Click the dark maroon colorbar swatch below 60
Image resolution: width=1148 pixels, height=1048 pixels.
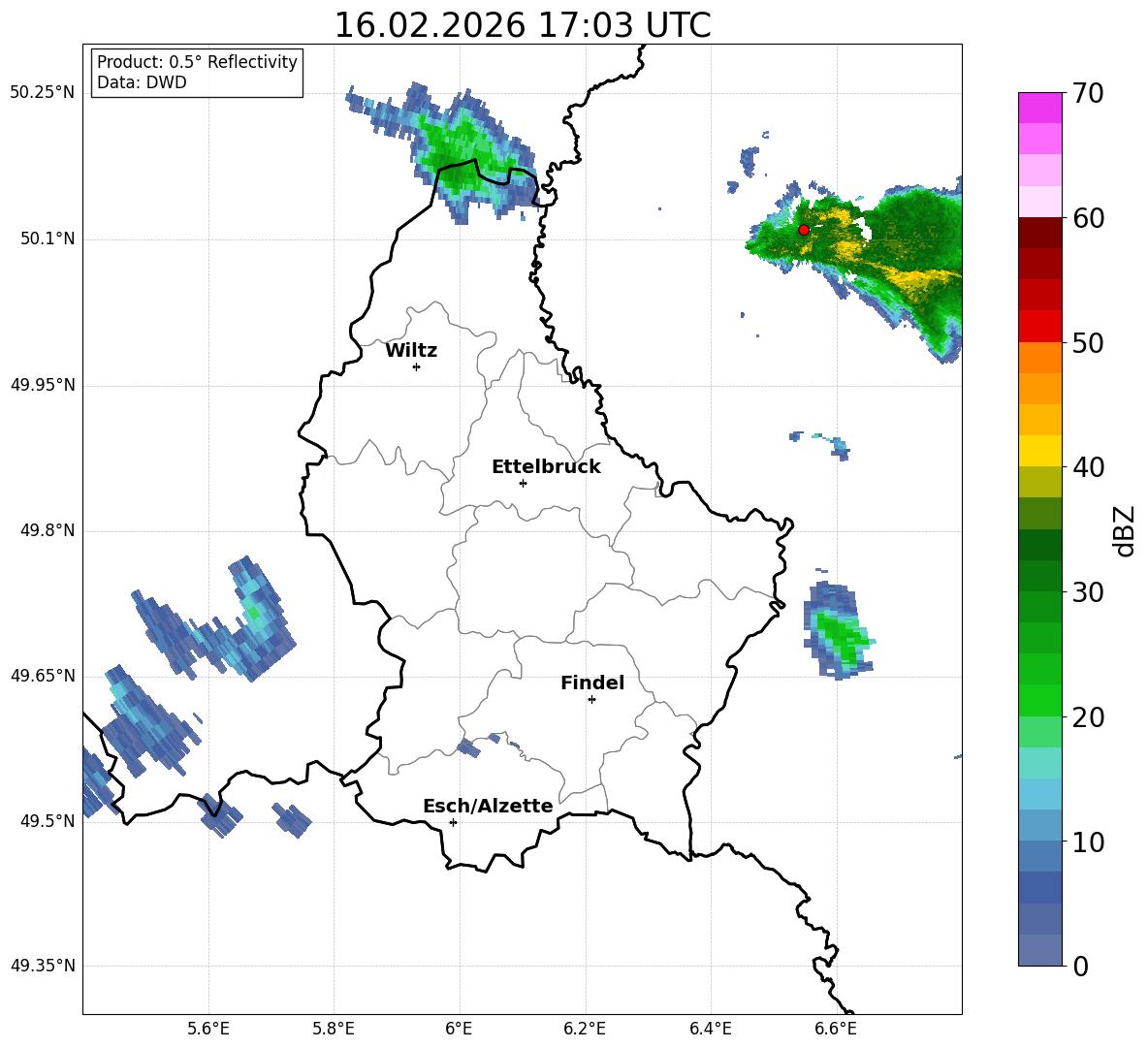(x=1039, y=233)
